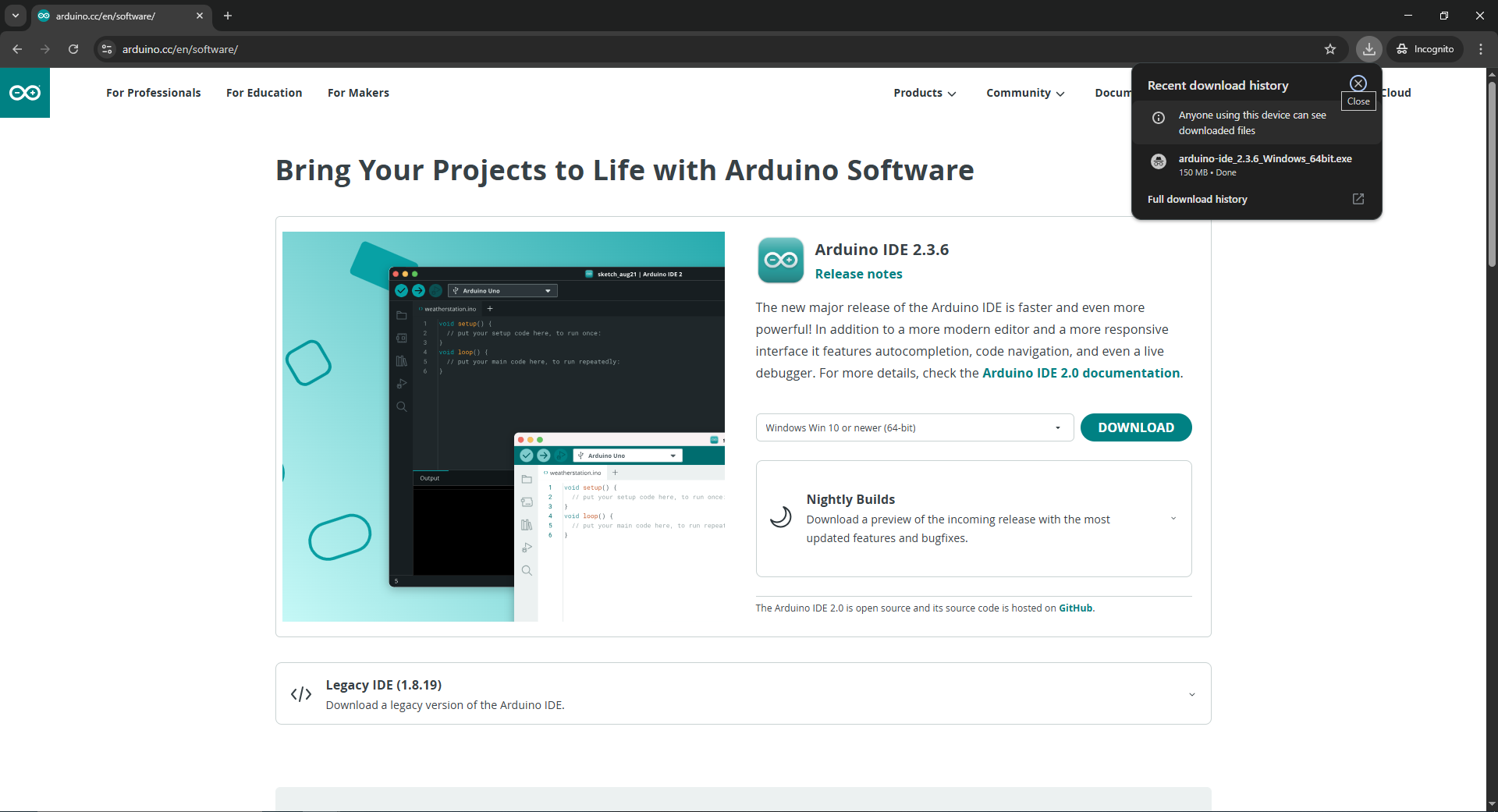Open the Products navigation menu
This screenshot has height=812, width=1498.
pos(925,93)
